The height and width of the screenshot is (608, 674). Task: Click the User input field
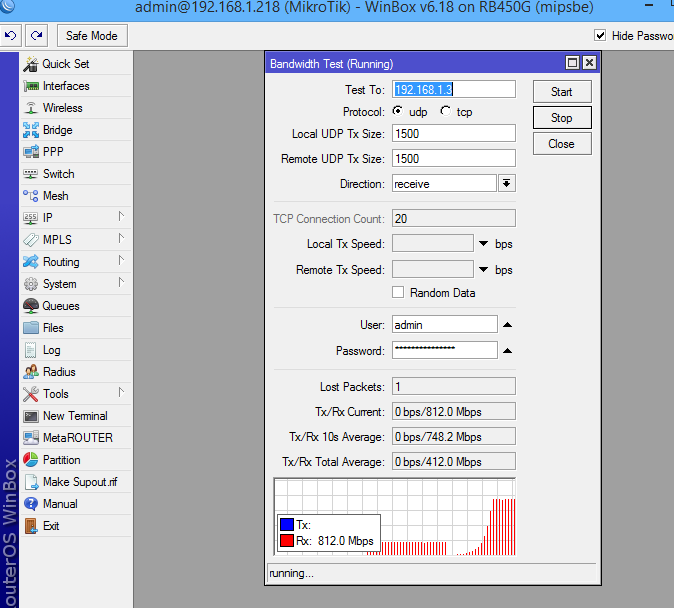click(x=445, y=324)
